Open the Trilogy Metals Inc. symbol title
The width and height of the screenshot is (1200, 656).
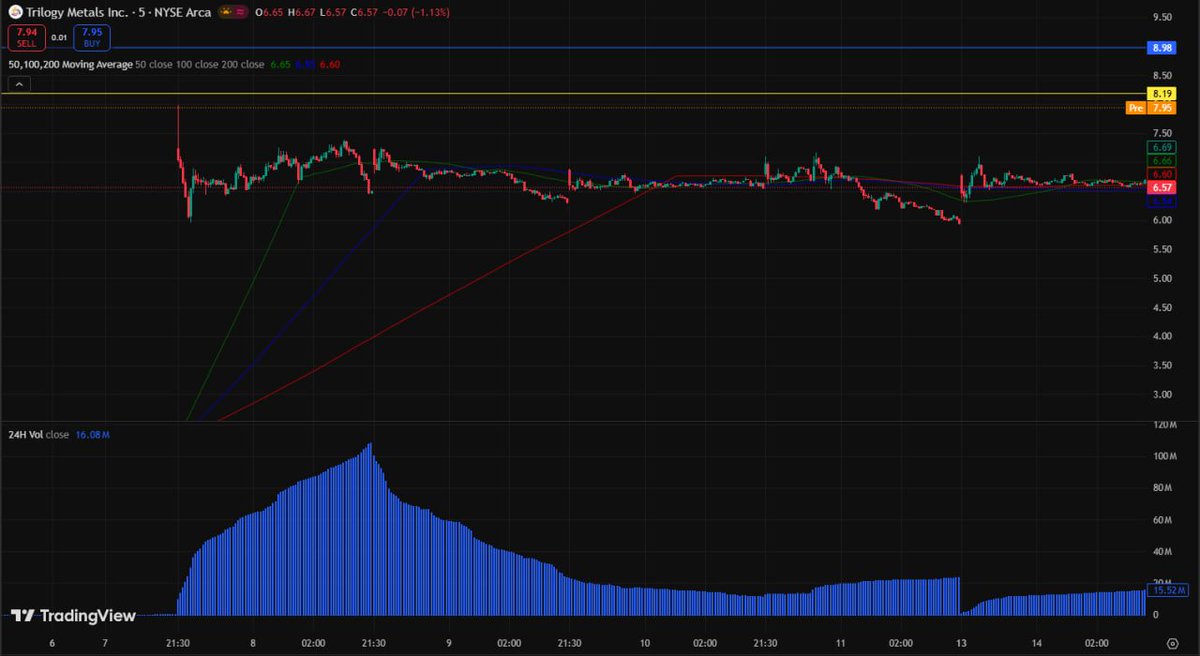click(x=77, y=12)
